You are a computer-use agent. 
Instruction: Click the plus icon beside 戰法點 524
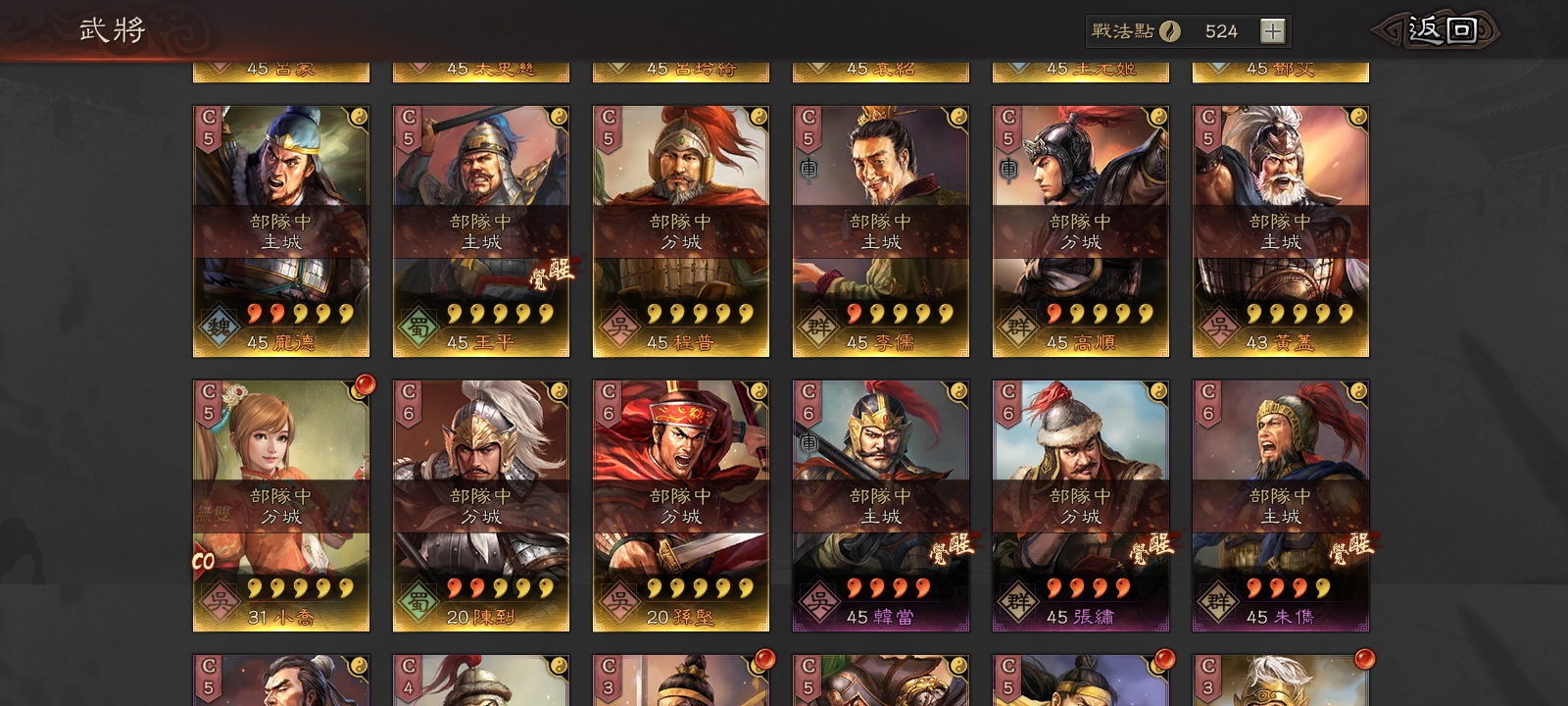(1272, 31)
